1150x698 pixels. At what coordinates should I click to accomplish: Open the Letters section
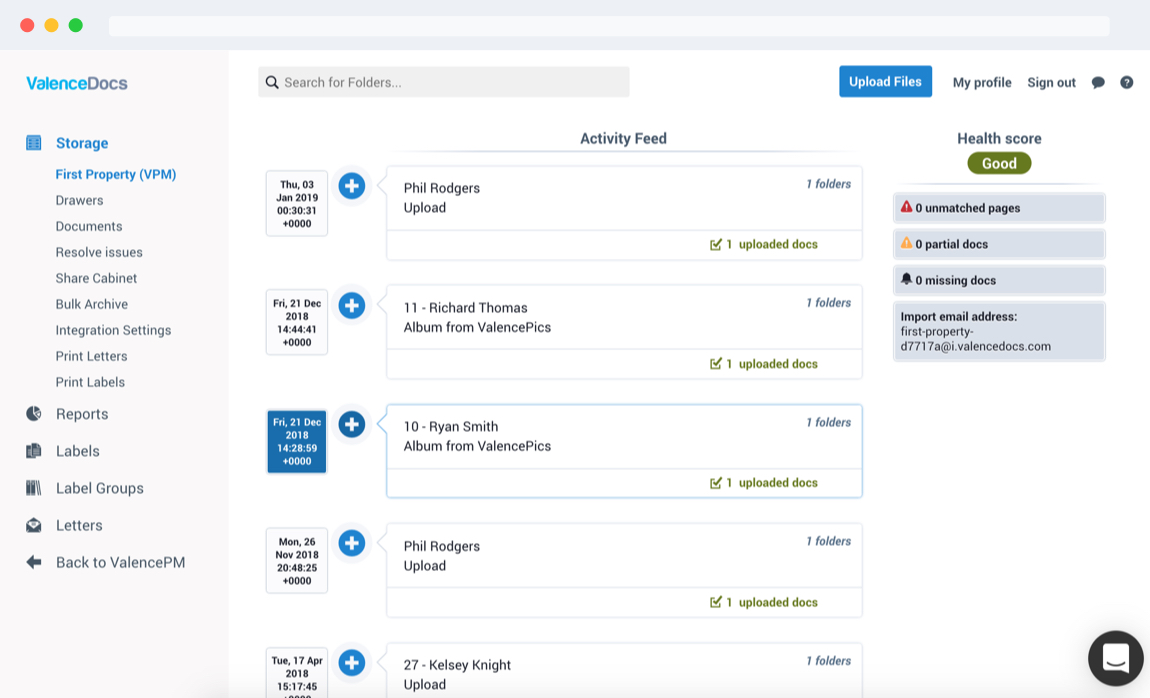79,526
